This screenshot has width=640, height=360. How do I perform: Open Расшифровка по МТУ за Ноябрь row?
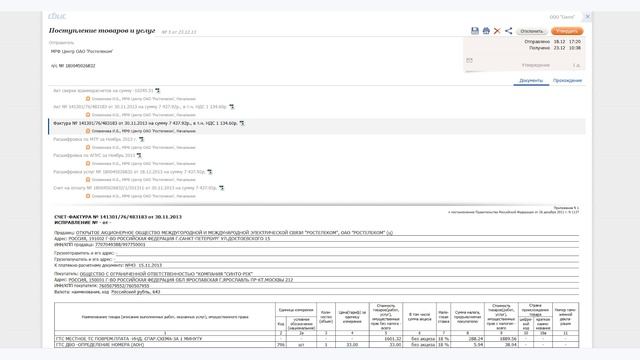coord(95,139)
